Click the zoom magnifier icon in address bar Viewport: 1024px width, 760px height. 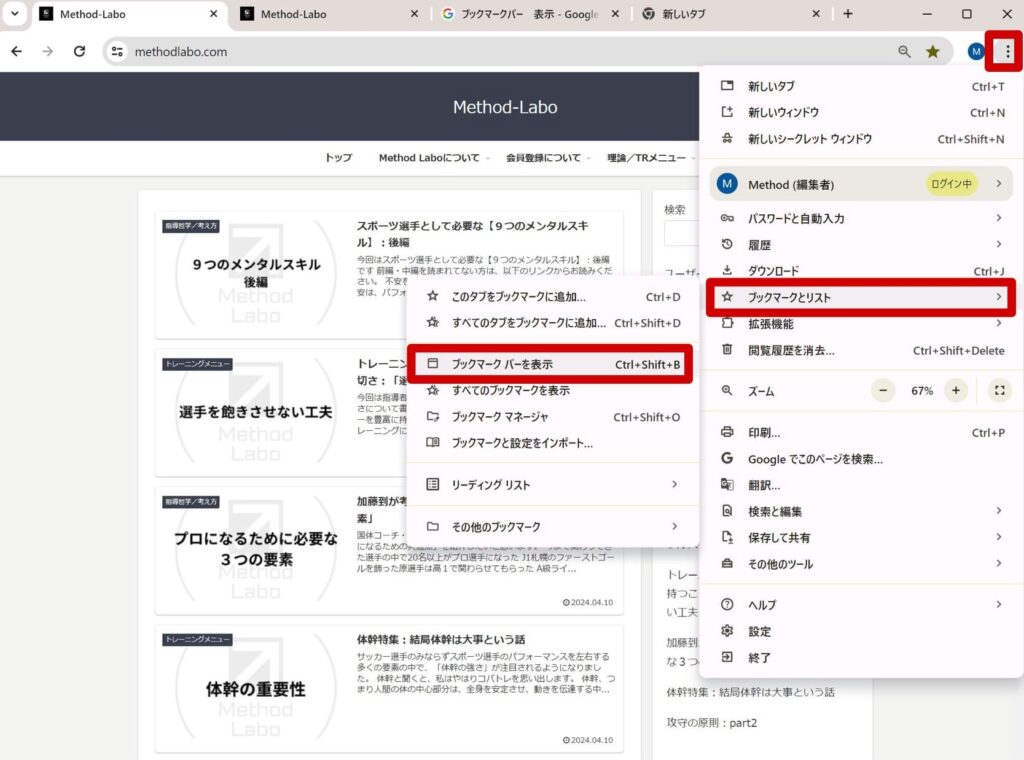904,51
